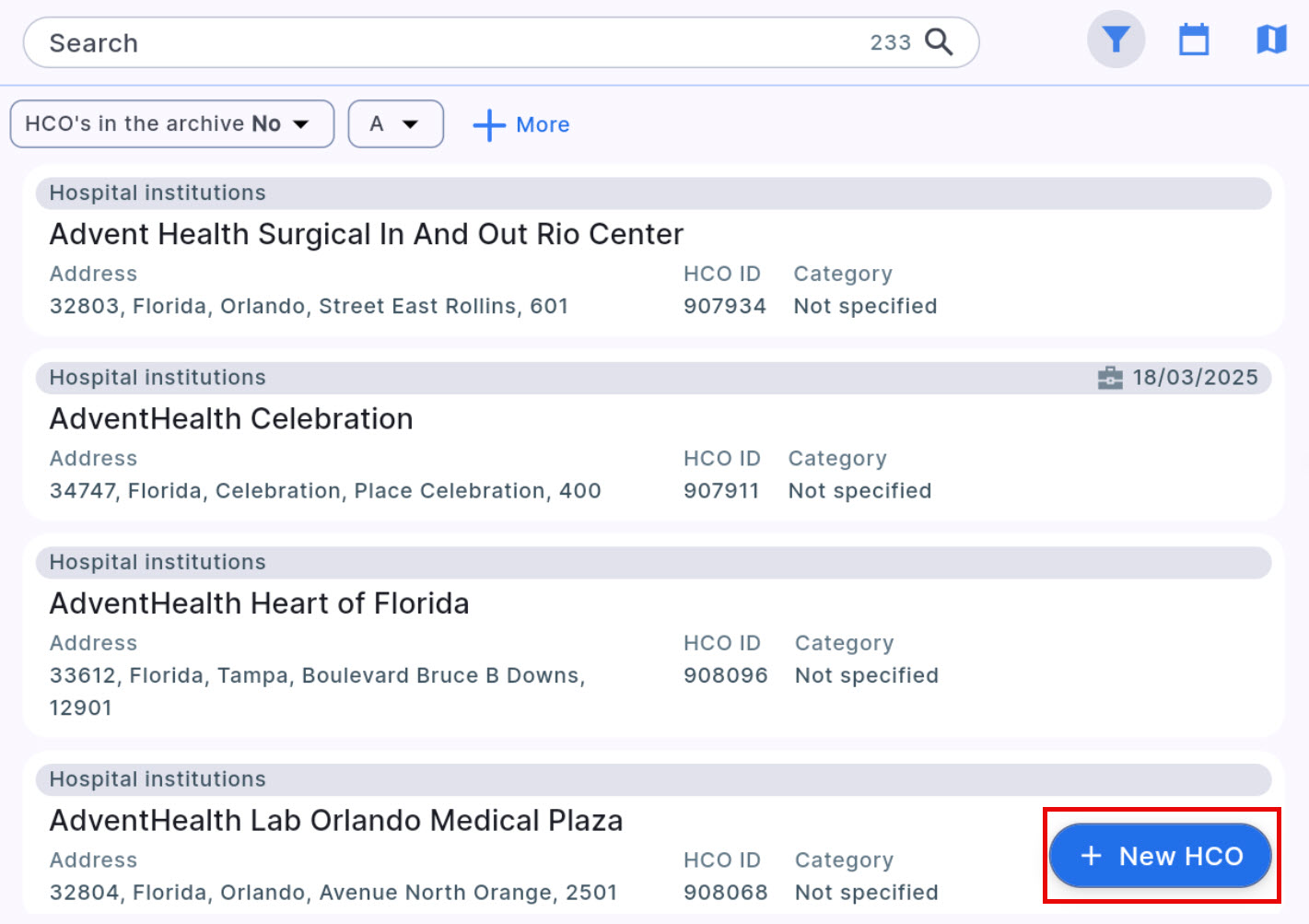Click HCO ID 907934

pos(724,307)
